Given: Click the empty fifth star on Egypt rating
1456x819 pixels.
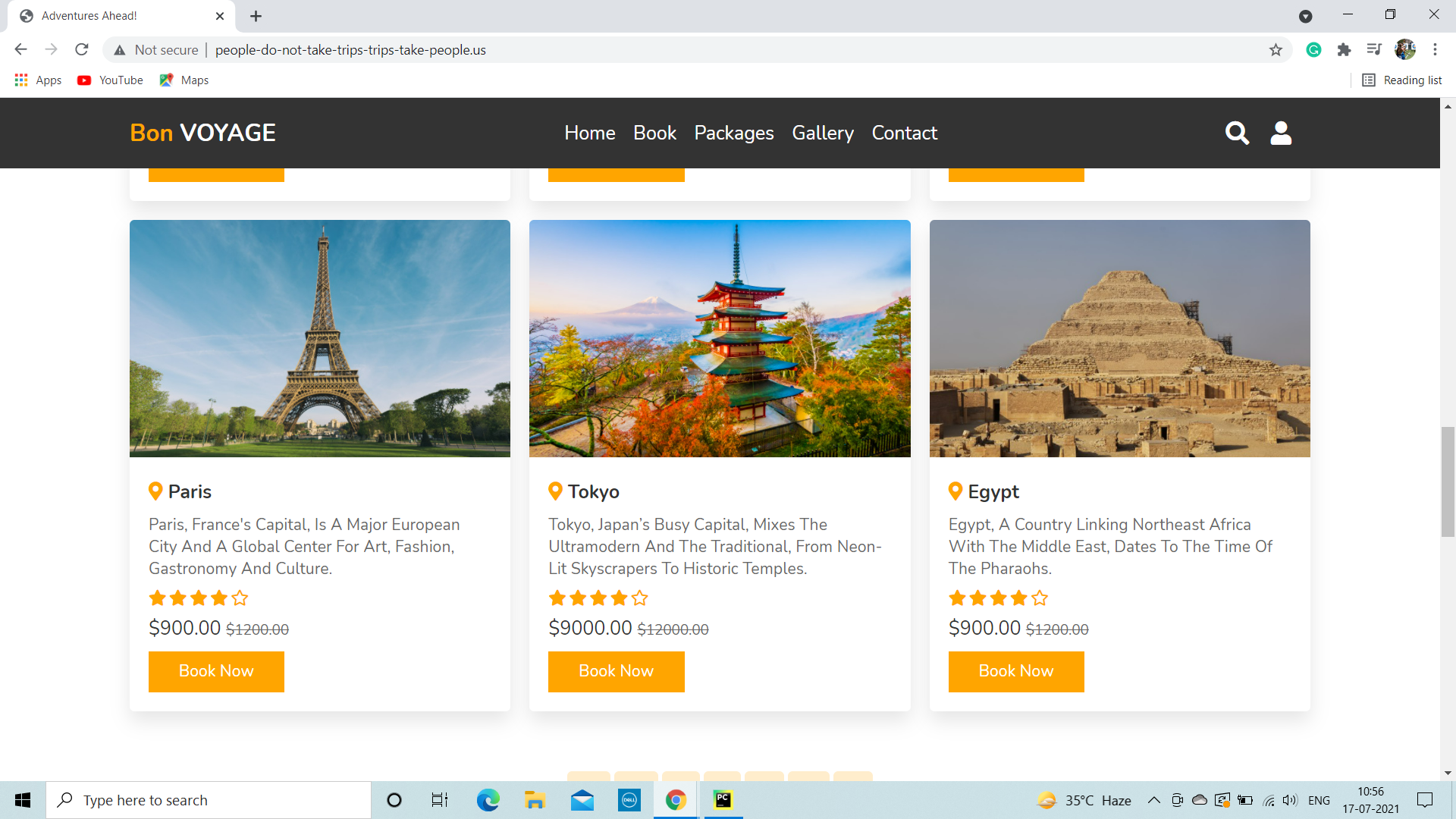Looking at the screenshot, I should pos(1040,598).
